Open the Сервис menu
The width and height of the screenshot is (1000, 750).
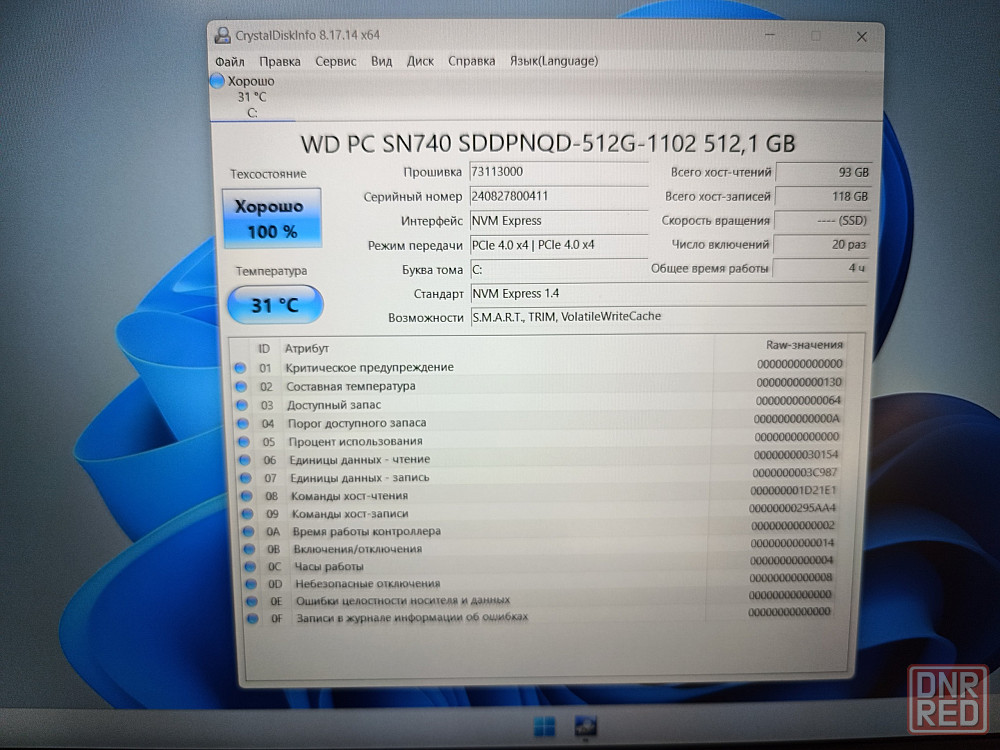tap(335, 61)
